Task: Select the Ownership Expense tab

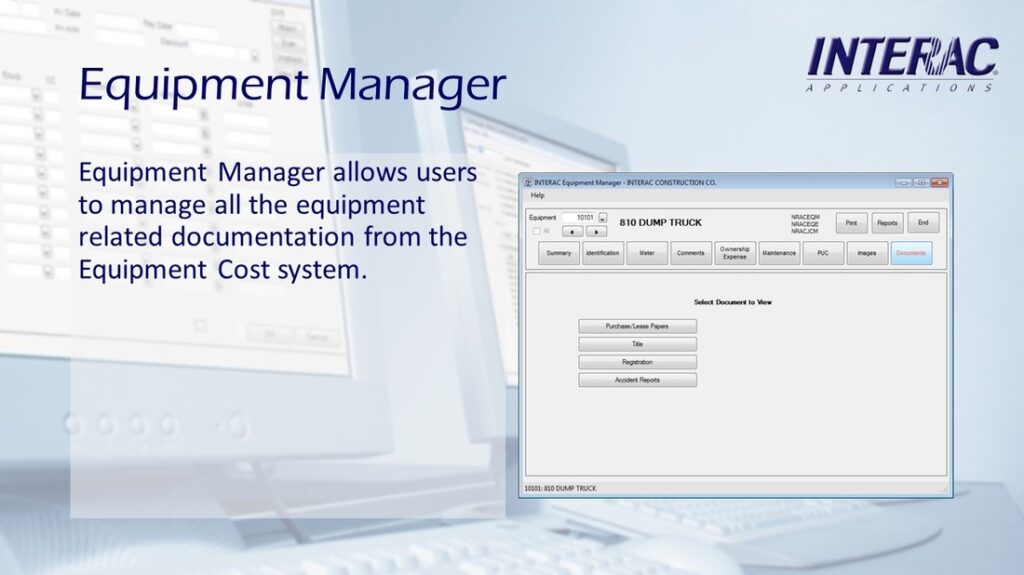Action: coord(735,253)
